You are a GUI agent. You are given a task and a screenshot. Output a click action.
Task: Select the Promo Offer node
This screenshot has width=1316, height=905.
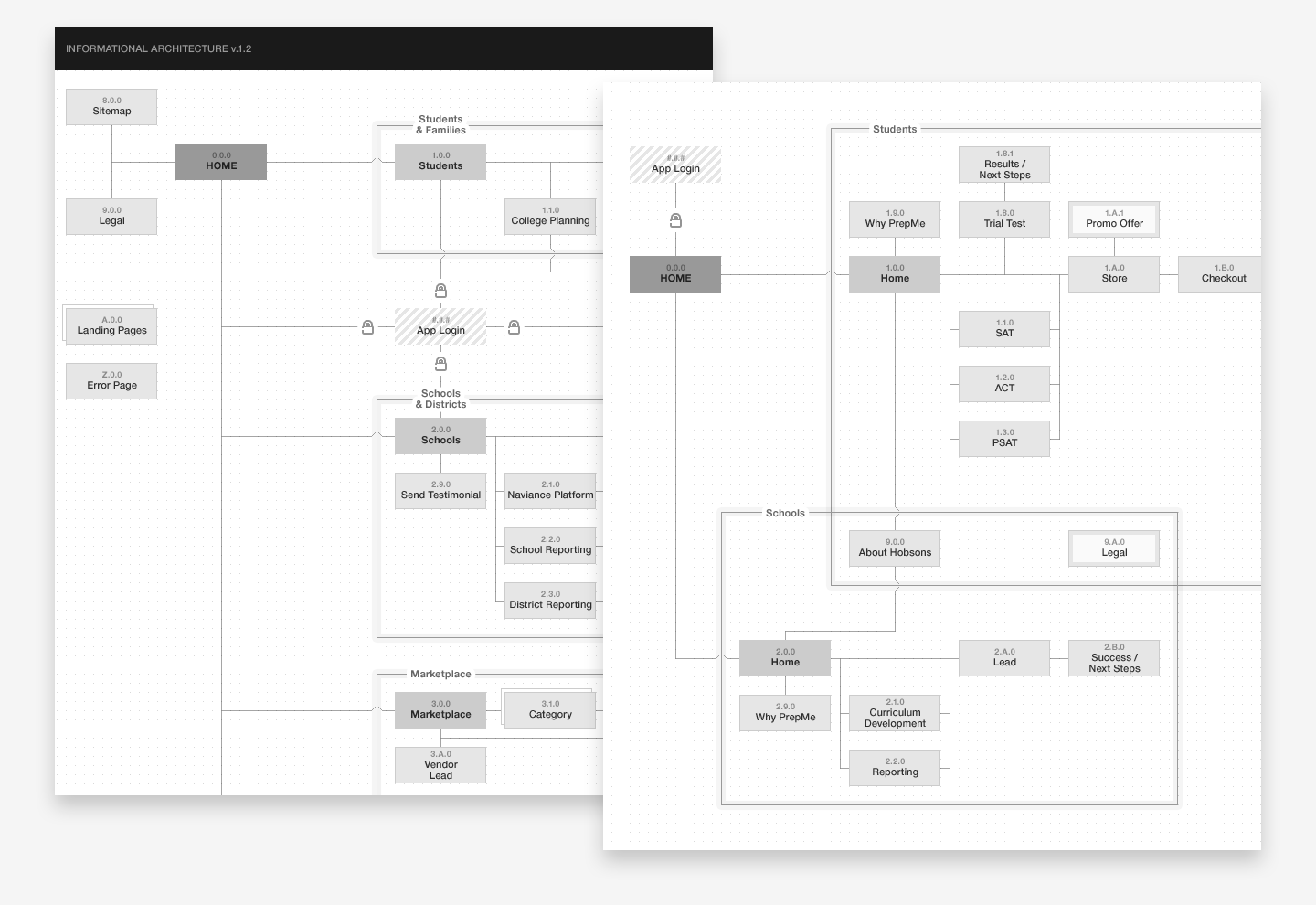tap(1113, 219)
